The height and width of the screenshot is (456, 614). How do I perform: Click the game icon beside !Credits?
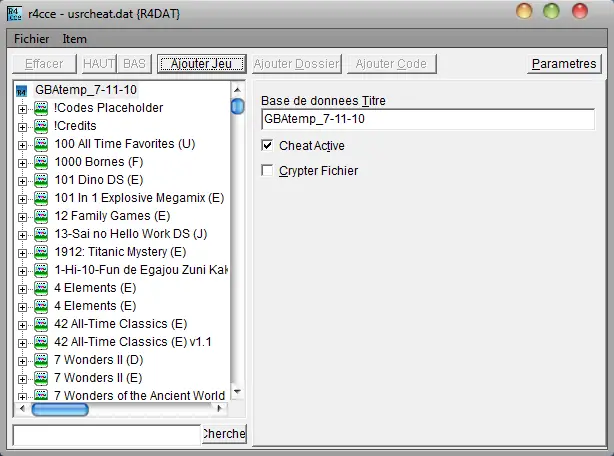(41, 126)
